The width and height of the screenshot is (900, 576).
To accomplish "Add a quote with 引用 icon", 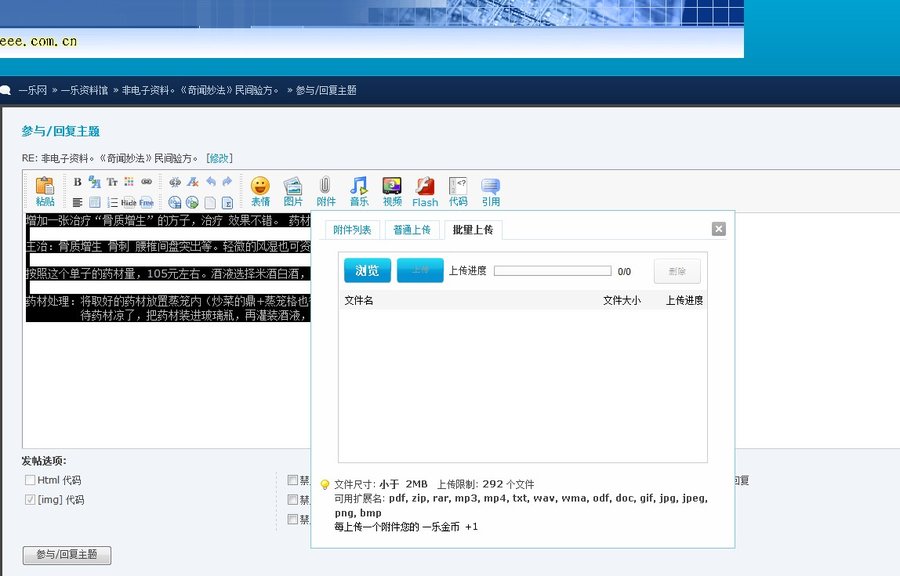I will pos(491,190).
